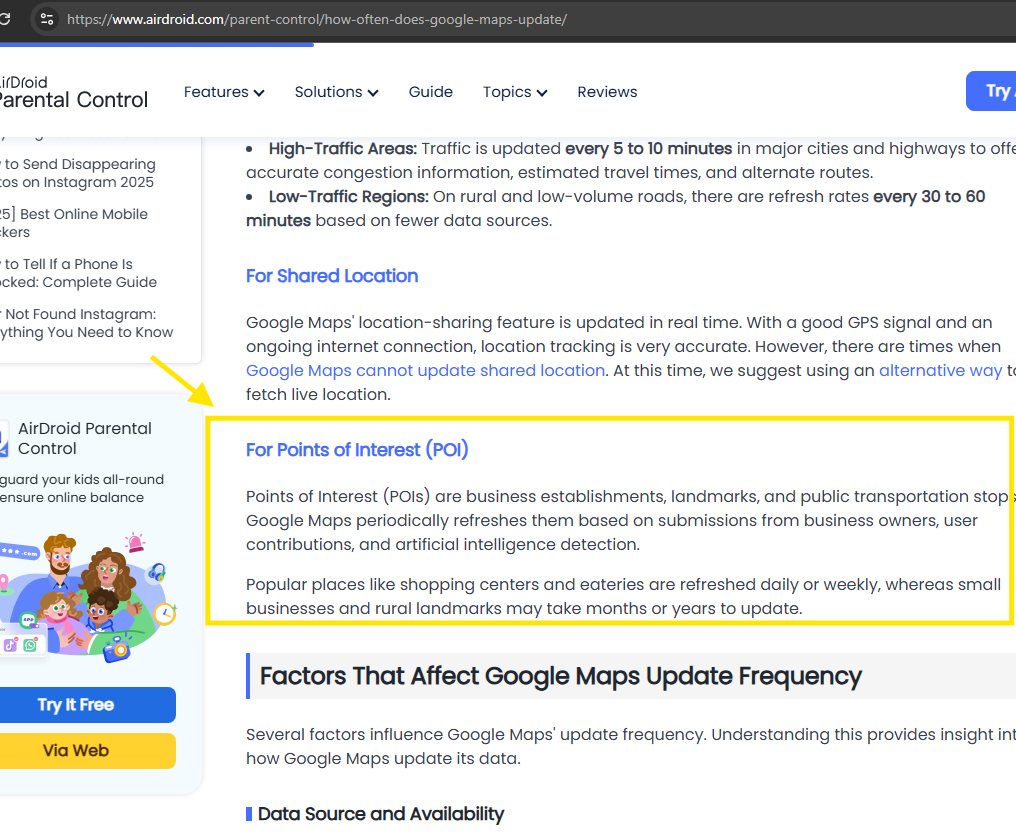This screenshot has height=834, width=1016.
Task: Click the 'For Points of Interest (POI)' heading
Action: (x=357, y=450)
